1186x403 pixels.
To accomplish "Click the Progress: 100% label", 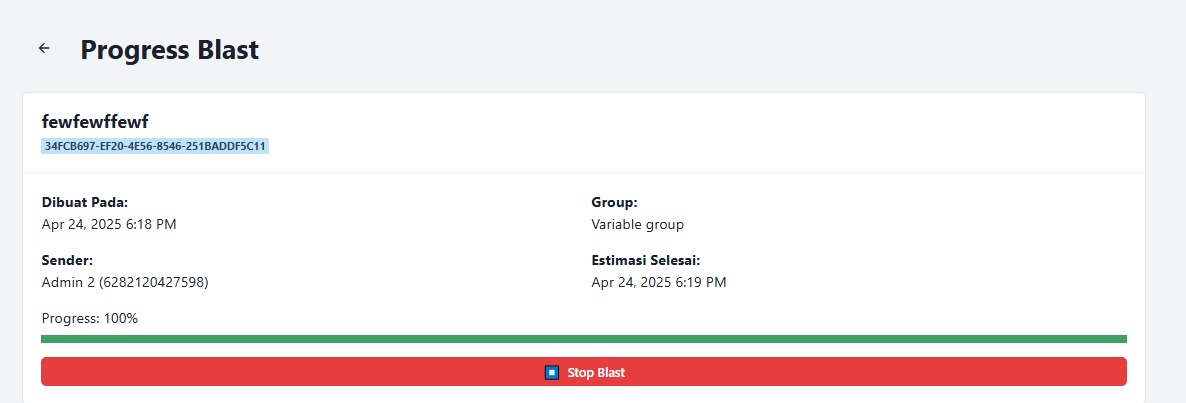I will pos(90,318).
